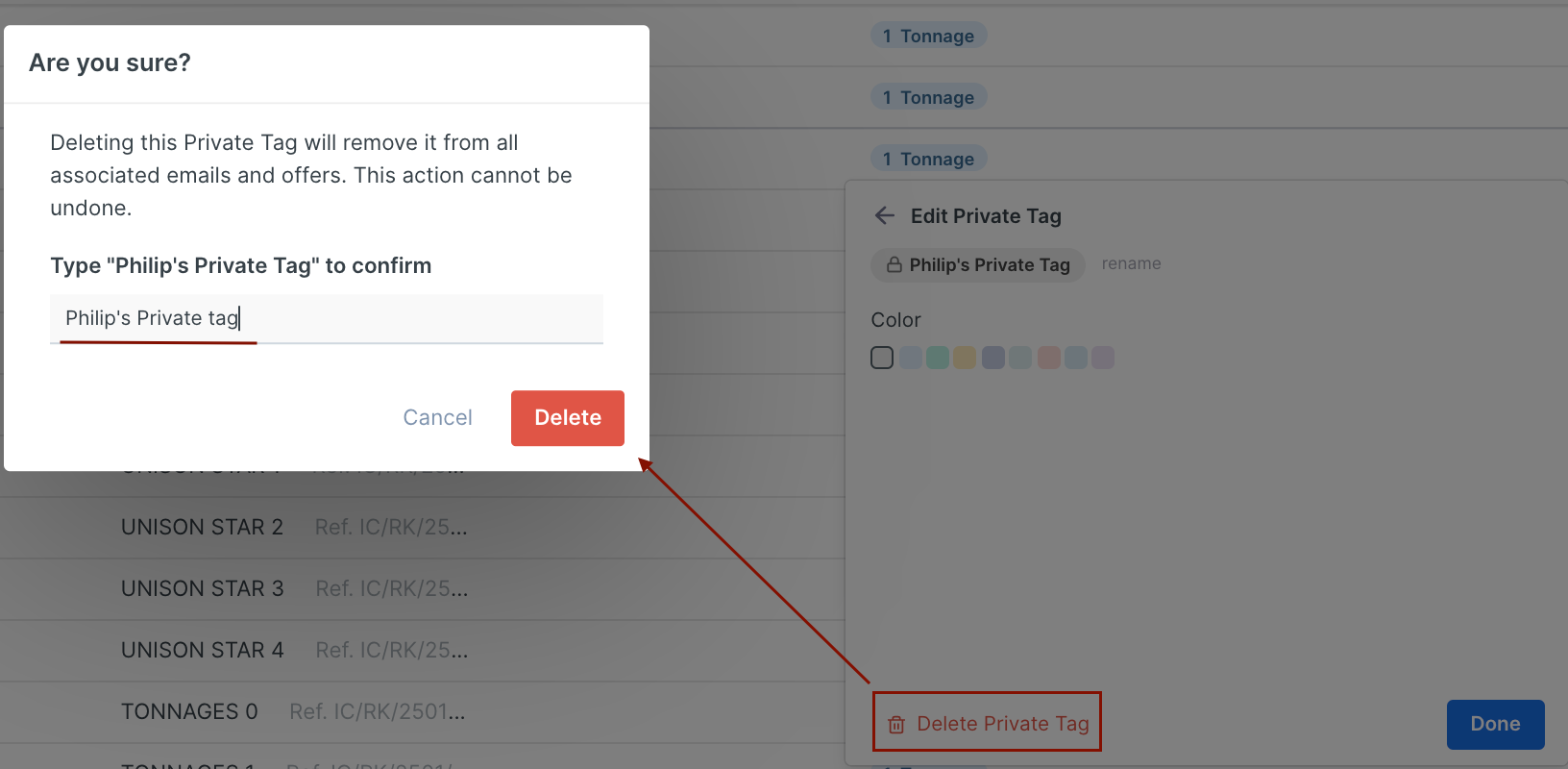
Task: Click the rename link next to the tag
Action: pyautogui.click(x=1131, y=264)
